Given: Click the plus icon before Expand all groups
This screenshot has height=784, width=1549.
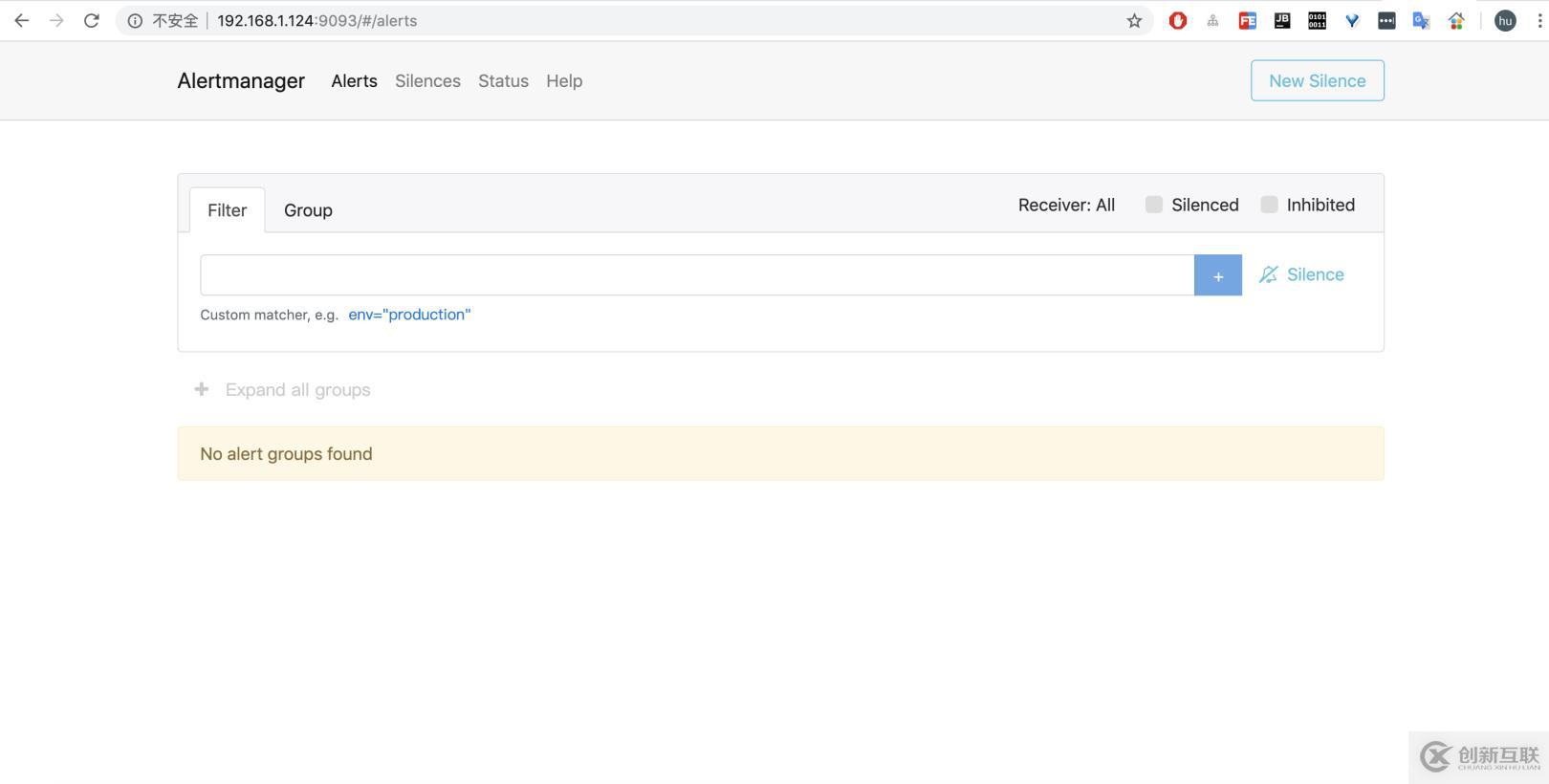Looking at the screenshot, I should click(202, 389).
